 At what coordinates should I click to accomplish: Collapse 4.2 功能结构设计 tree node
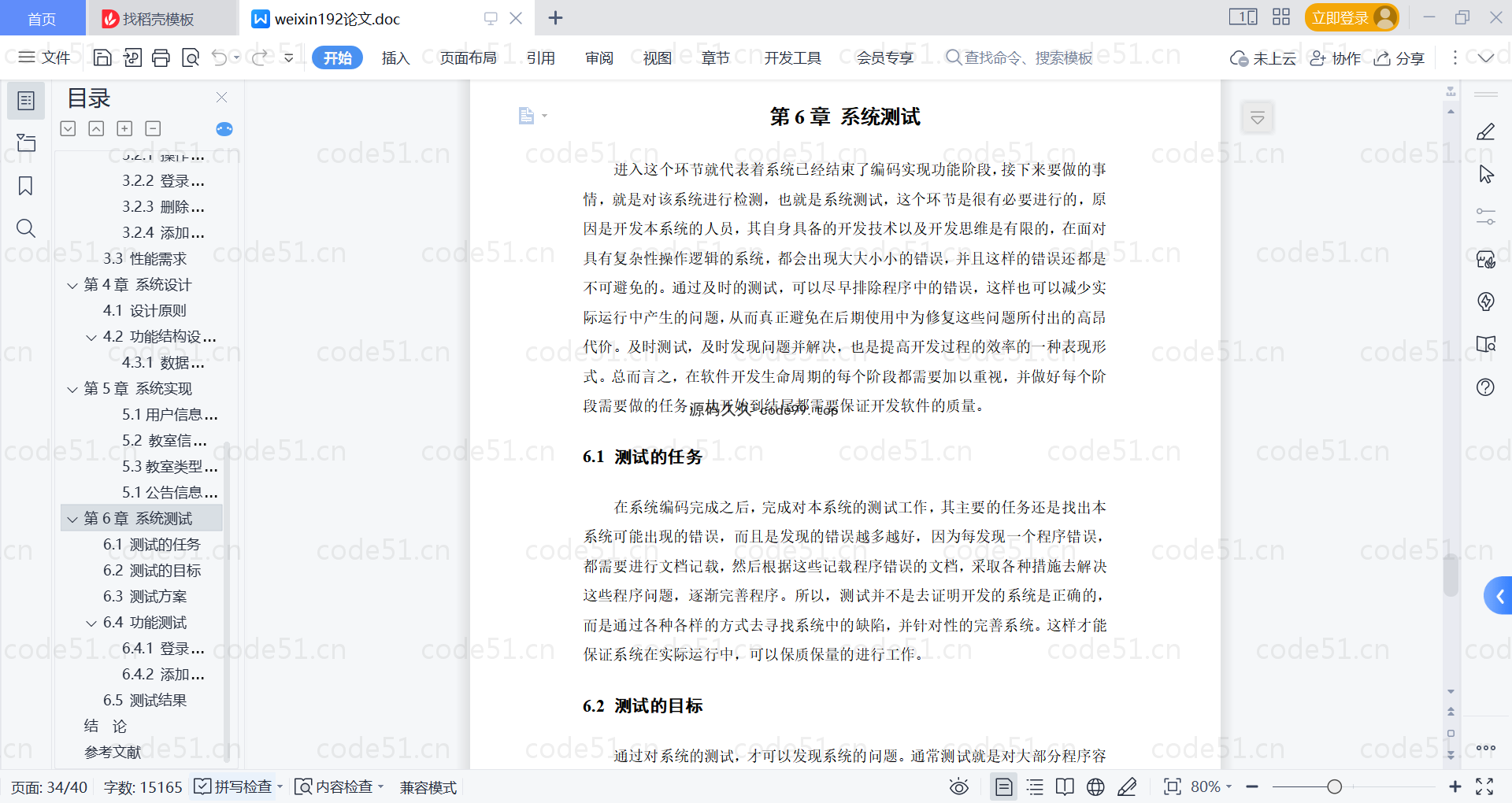point(91,337)
